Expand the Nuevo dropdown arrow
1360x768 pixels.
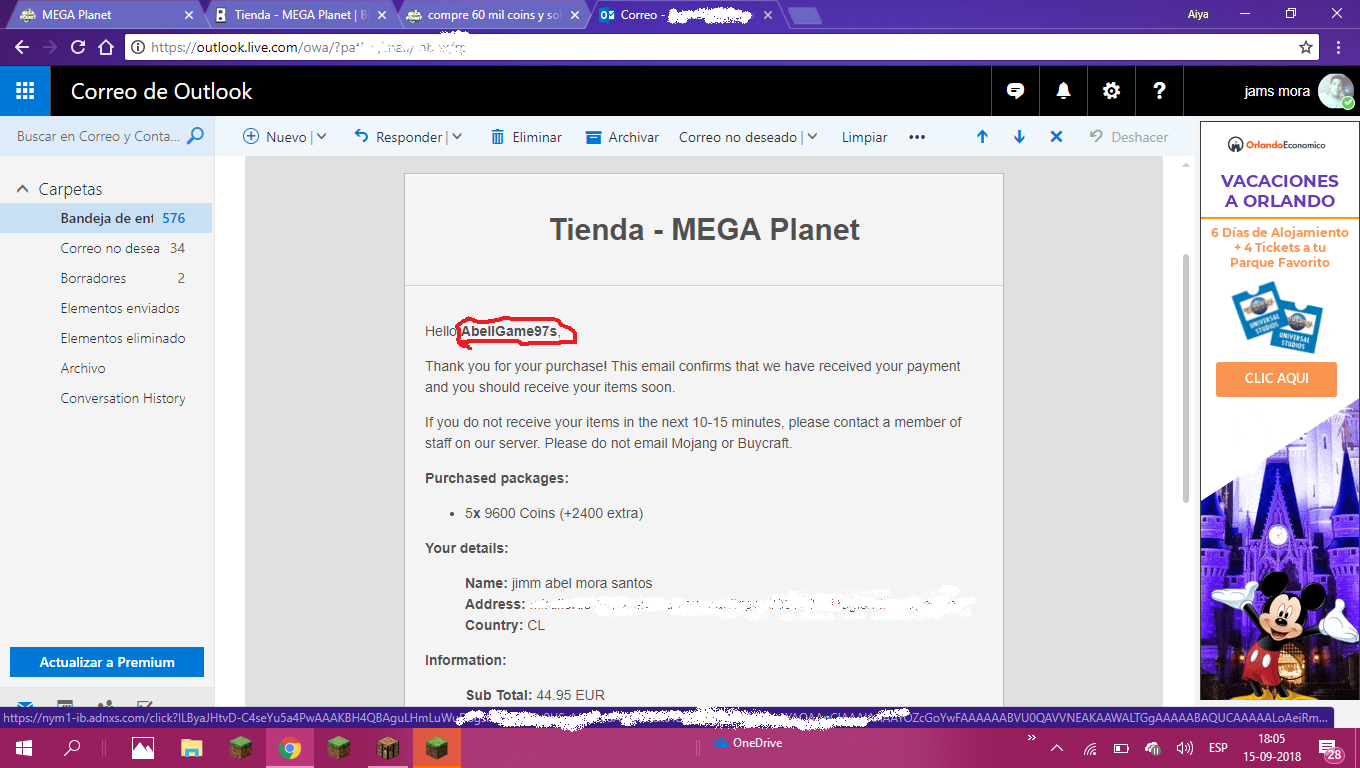click(x=321, y=137)
